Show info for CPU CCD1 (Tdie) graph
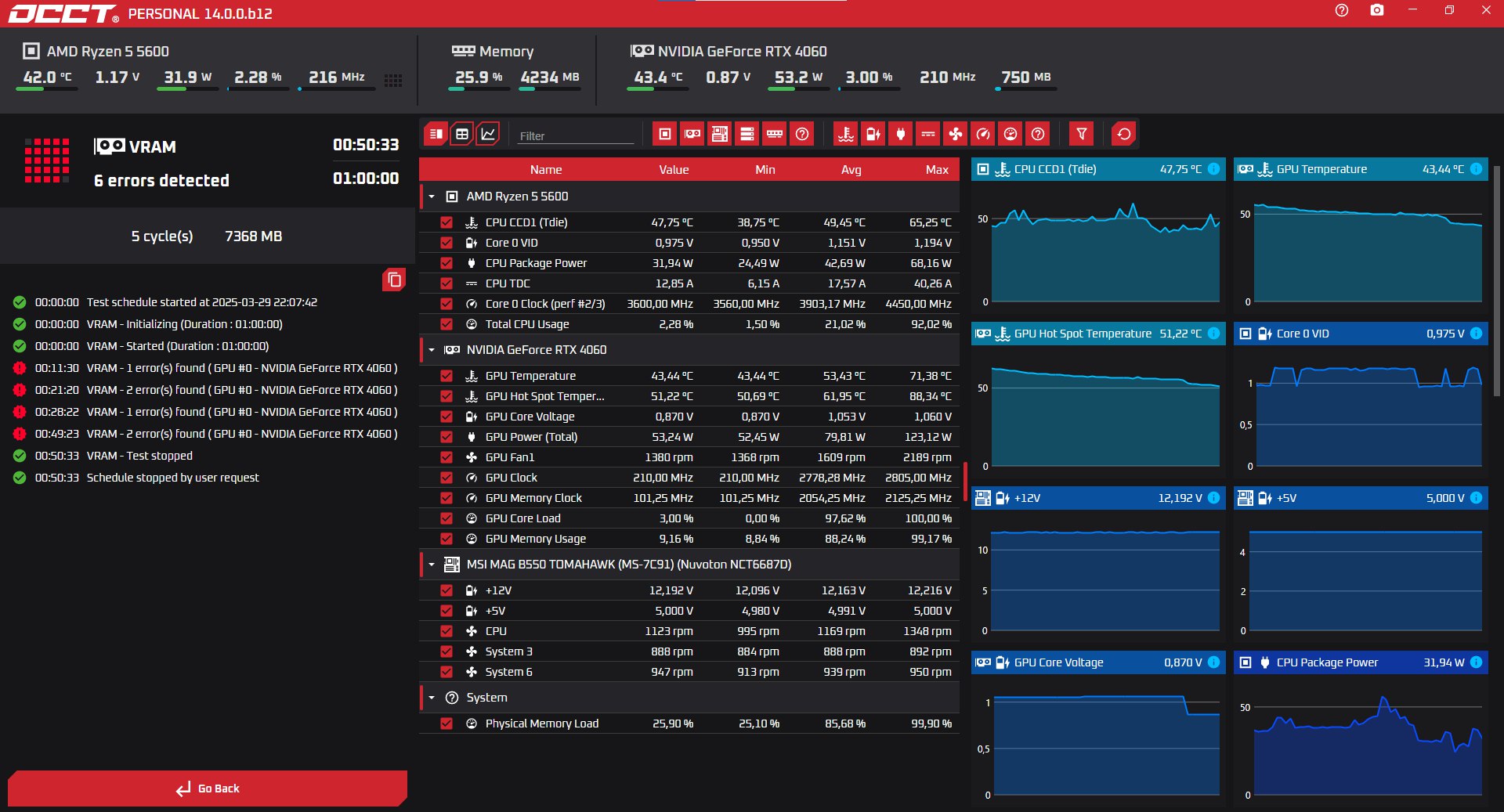Image resolution: width=1504 pixels, height=812 pixels. coord(1213,169)
